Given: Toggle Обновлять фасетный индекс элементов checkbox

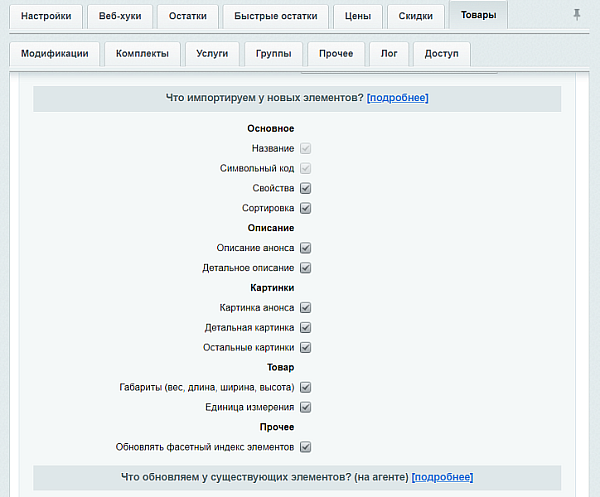Looking at the screenshot, I should 306,447.
